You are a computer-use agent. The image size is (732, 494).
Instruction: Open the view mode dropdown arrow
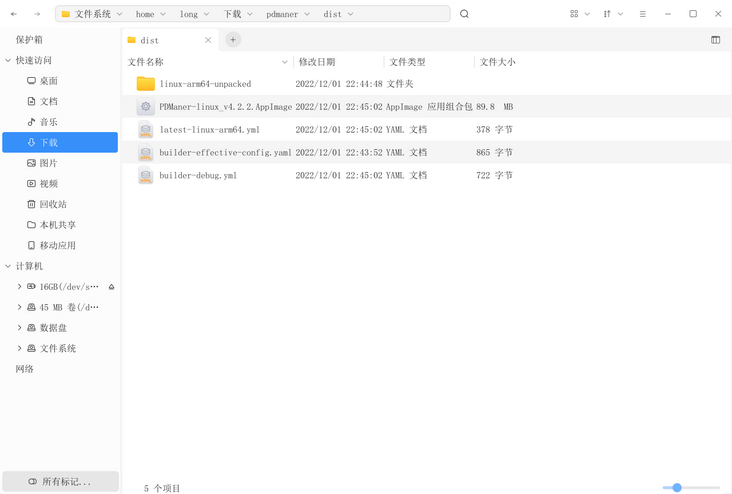[x=587, y=14]
